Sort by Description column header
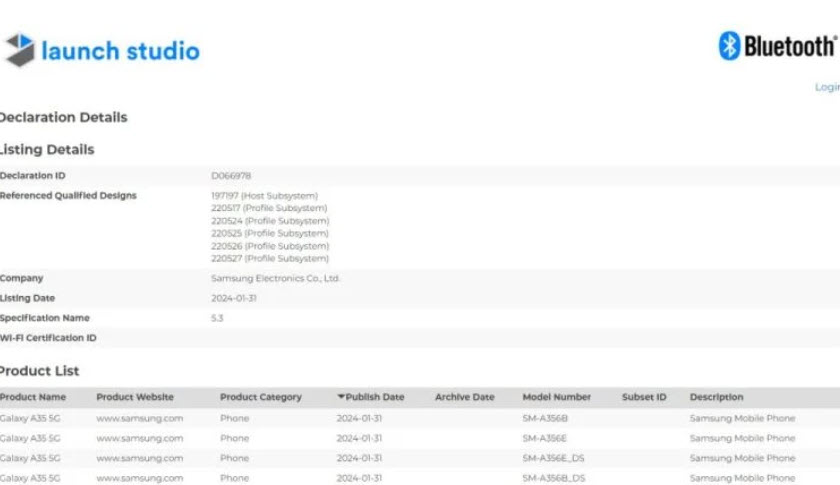Screen dimensions: 840x485 (x=716, y=397)
